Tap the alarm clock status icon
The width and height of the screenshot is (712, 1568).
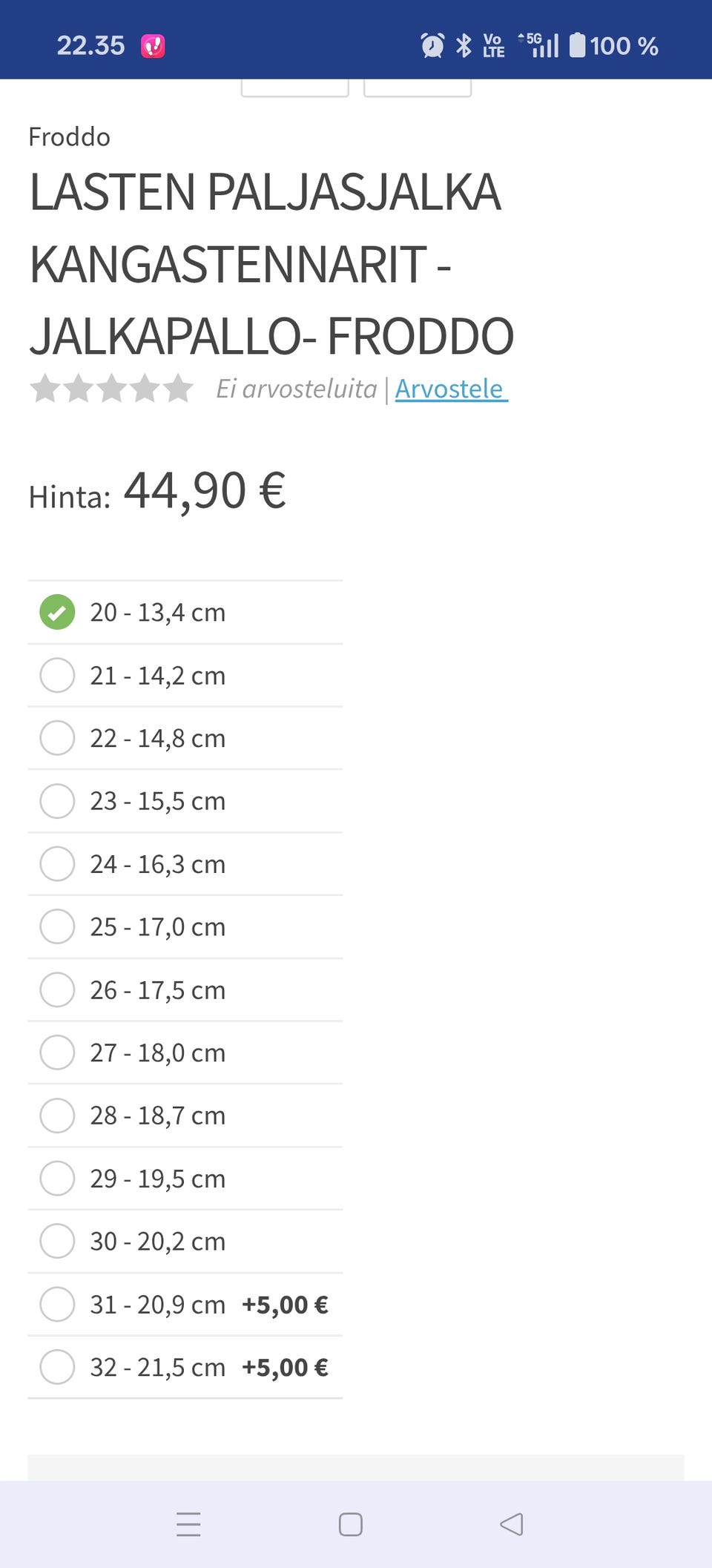click(432, 46)
